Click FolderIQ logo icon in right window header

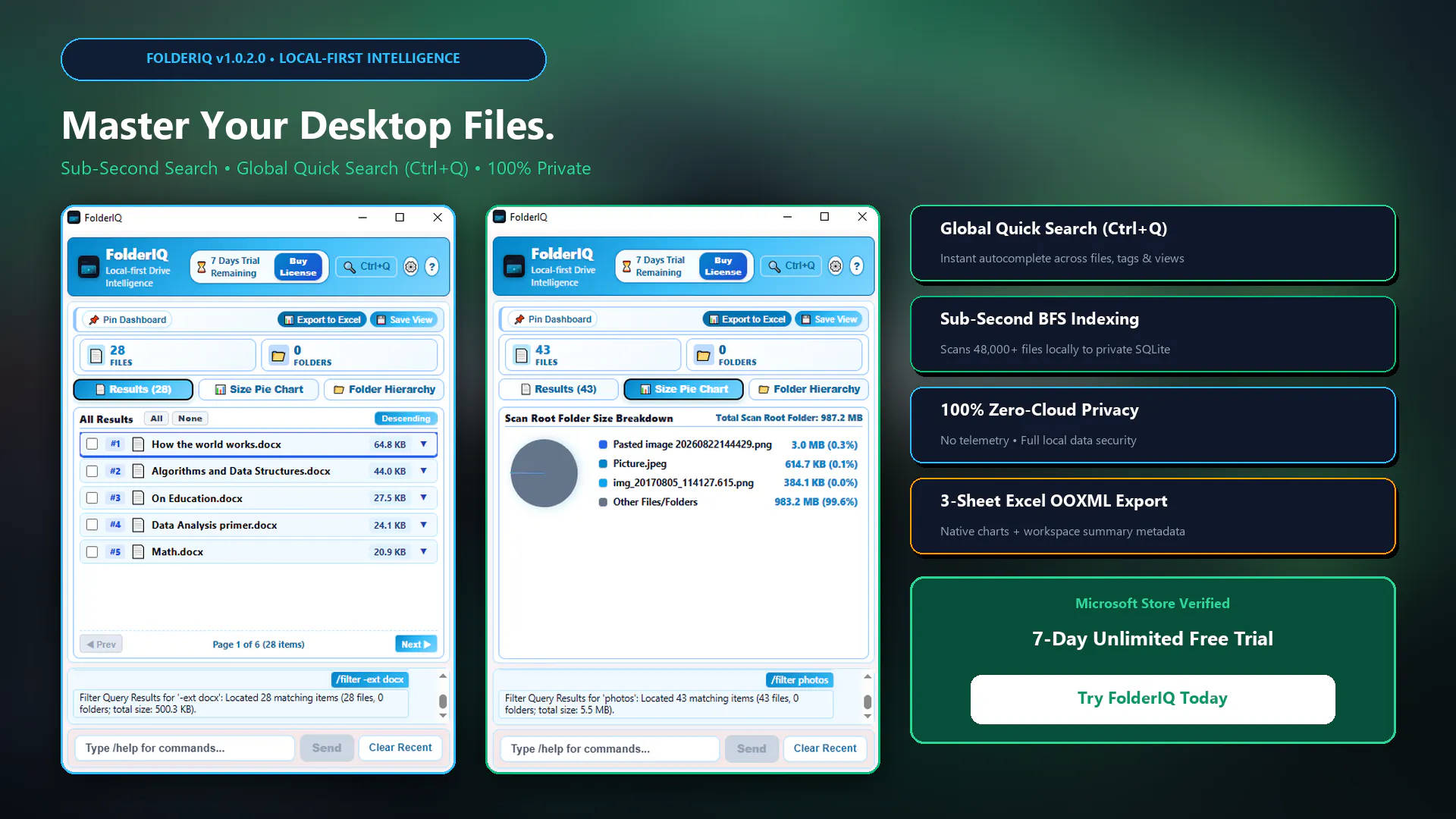pyautogui.click(x=514, y=266)
